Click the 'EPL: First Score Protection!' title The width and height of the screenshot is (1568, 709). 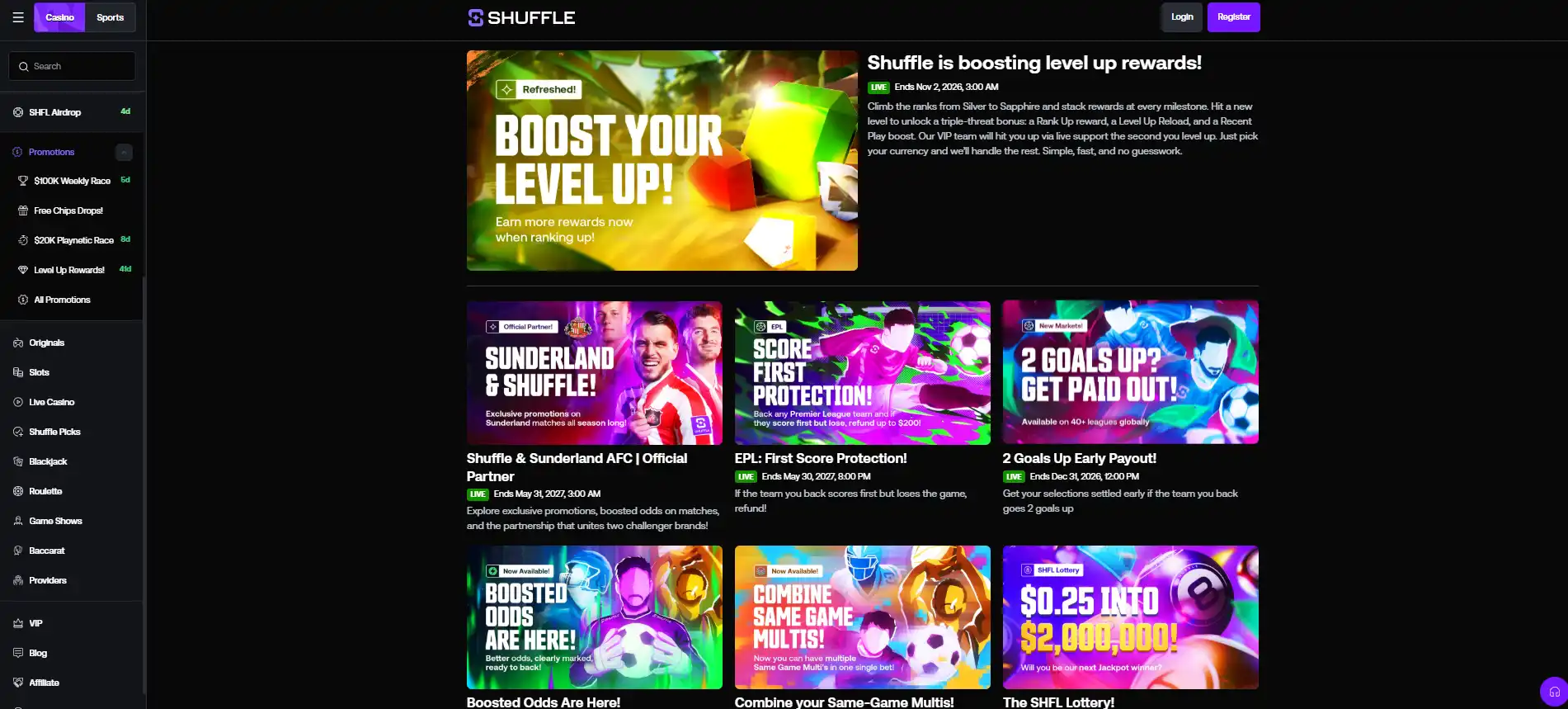821,458
